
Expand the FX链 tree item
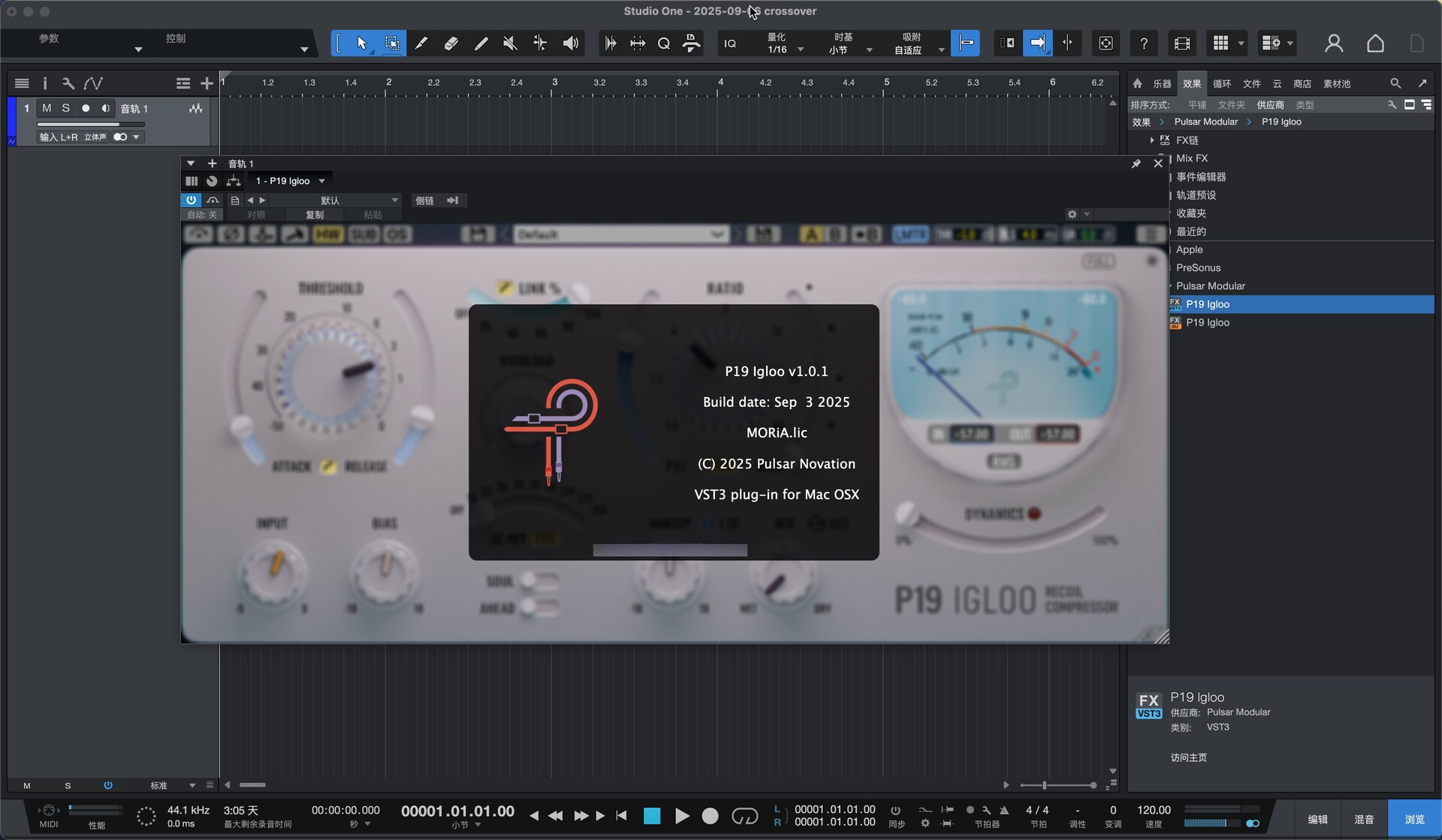coord(1151,140)
